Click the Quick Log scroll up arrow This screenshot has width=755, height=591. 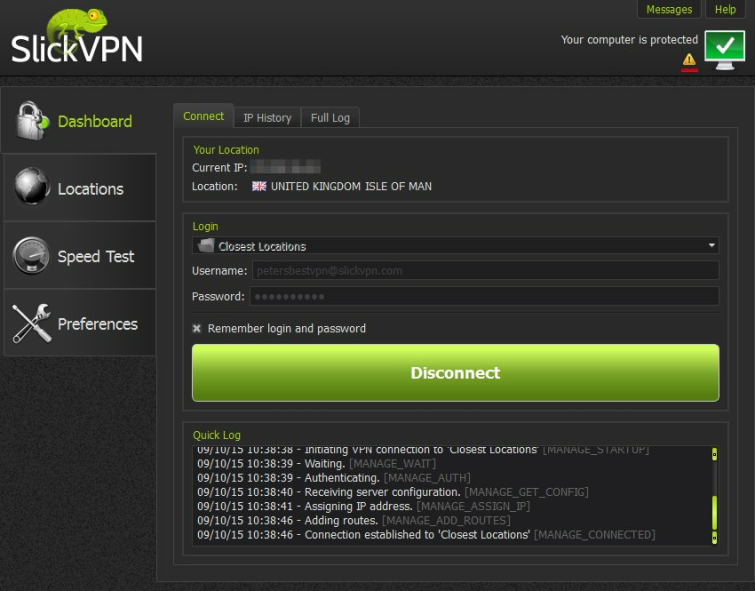click(x=715, y=454)
